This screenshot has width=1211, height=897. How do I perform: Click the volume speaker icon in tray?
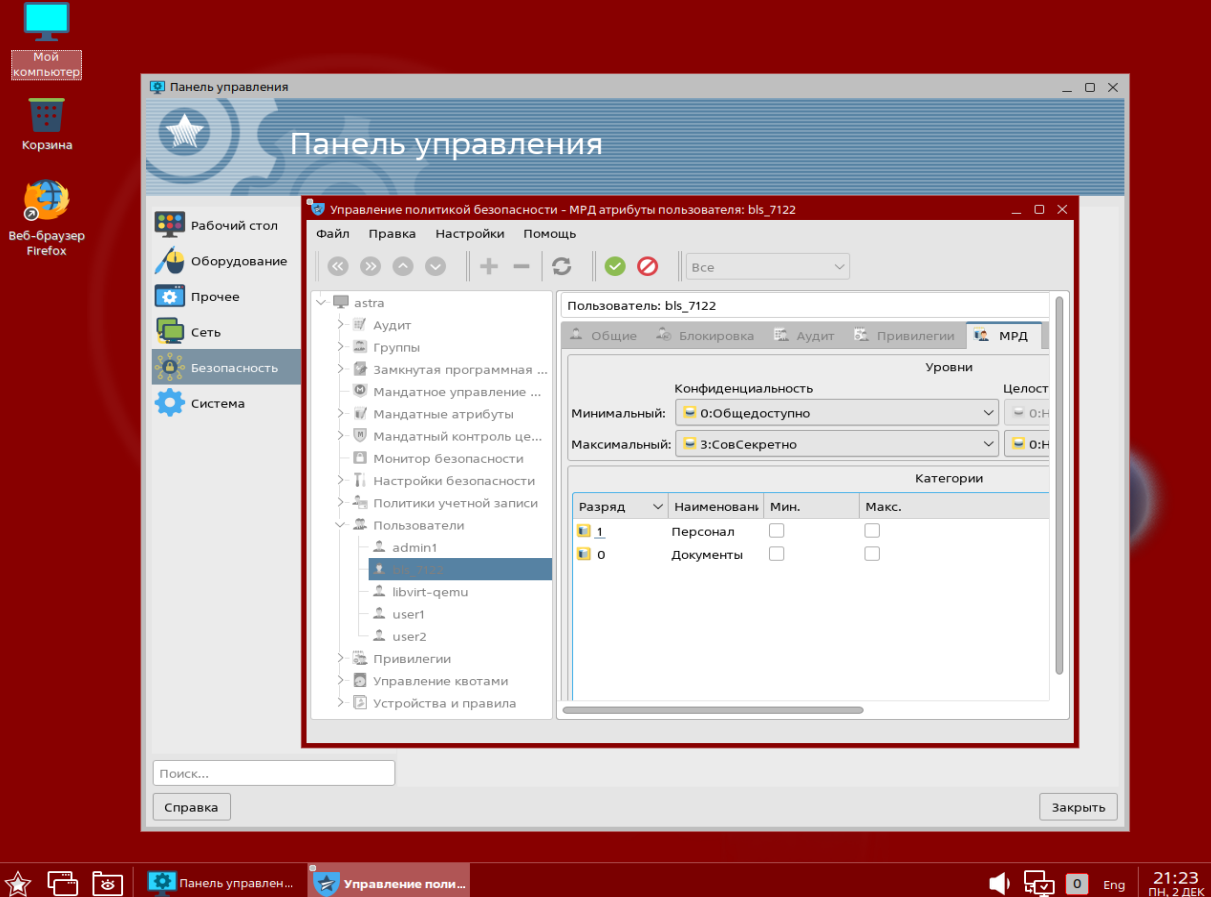pyautogui.click(x=998, y=883)
